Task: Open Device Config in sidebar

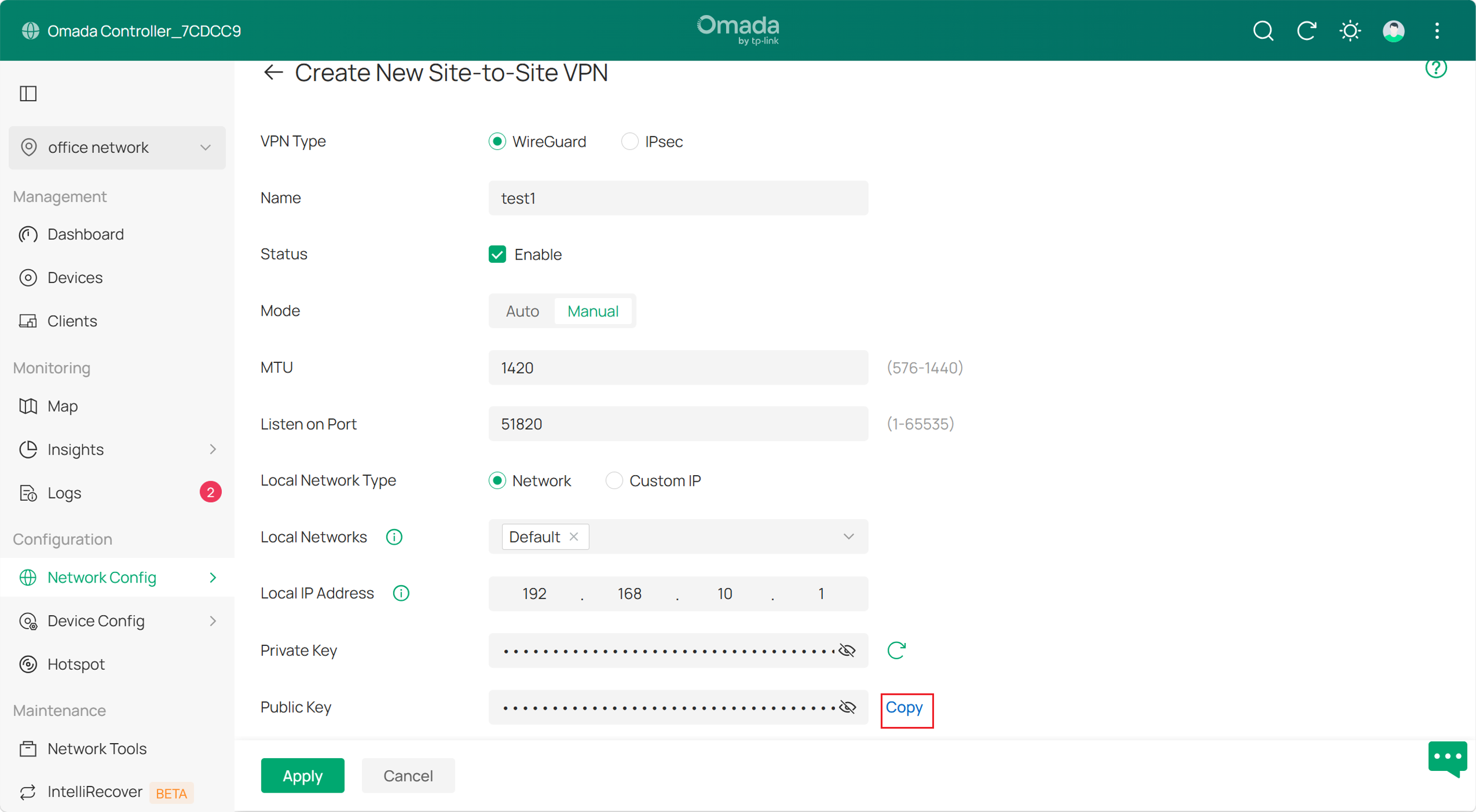Action: (x=96, y=621)
